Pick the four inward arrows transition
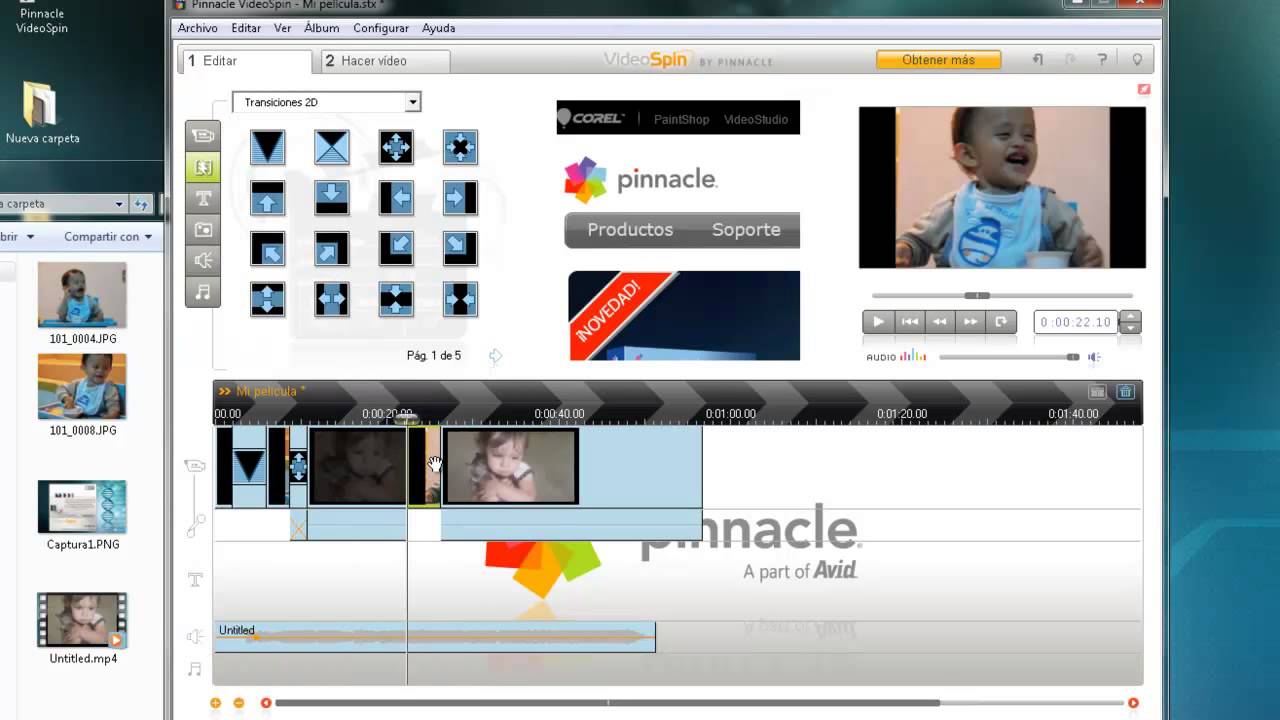This screenshot has width=1280, height=720. 460,148
